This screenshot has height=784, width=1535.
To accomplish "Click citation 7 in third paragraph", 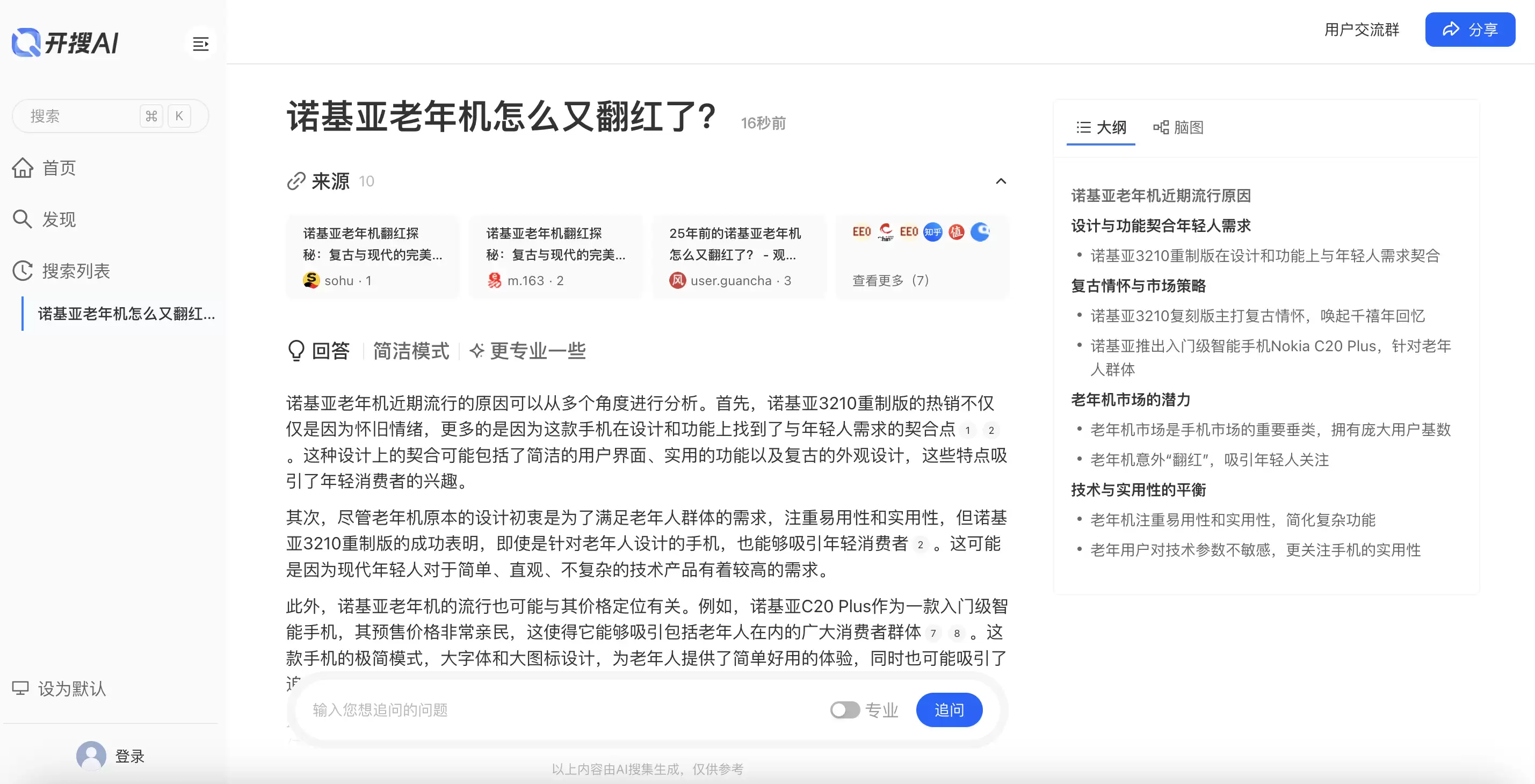I will [x=933, y=633].
